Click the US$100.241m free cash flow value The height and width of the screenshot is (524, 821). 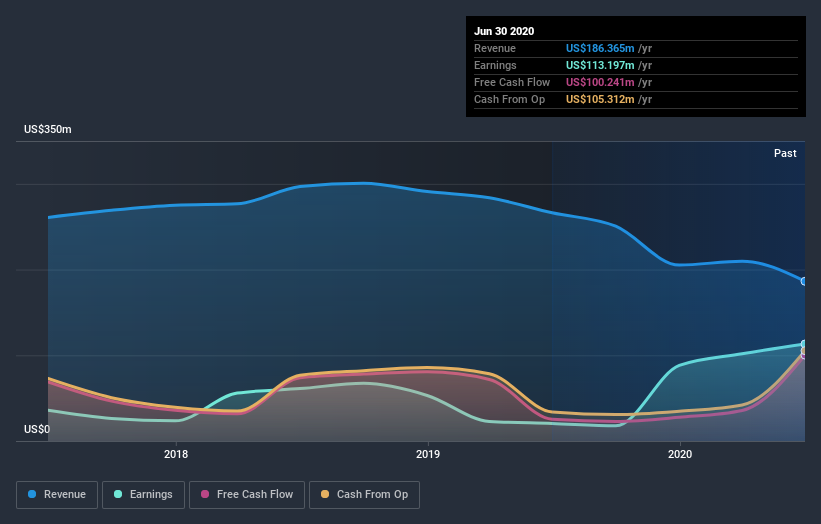click(600, 82)
